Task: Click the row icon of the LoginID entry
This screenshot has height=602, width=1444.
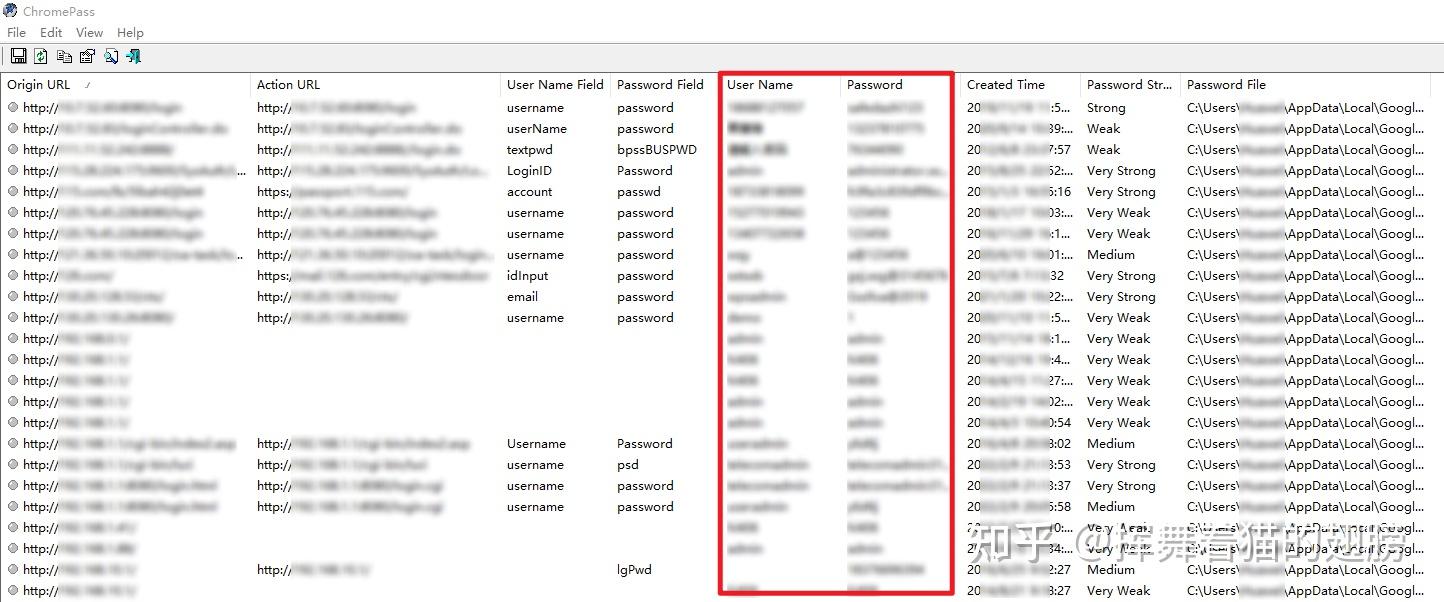Action: click(x=13, y=171)
